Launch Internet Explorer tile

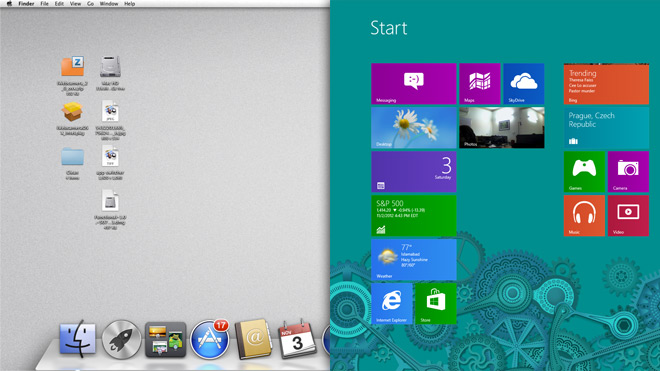391,303
